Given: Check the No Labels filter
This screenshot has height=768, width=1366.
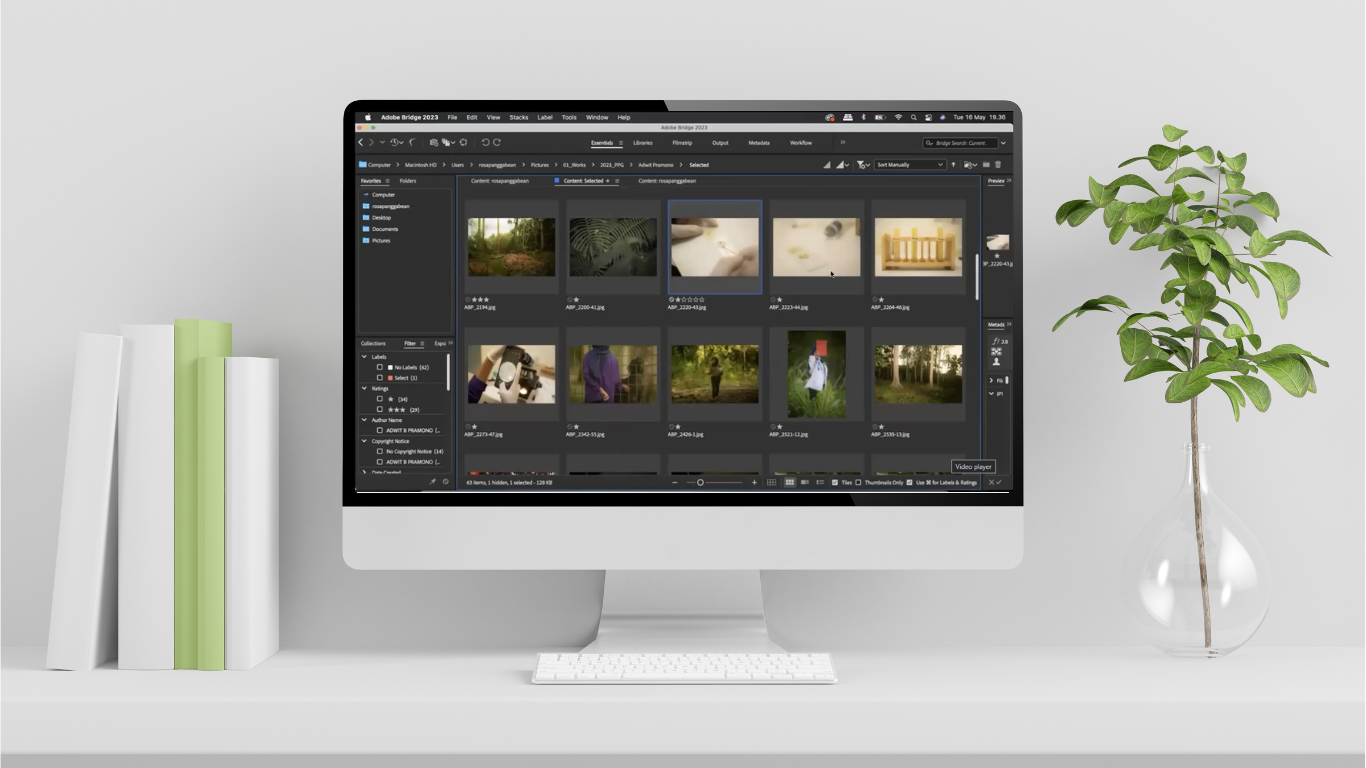Looking at the screenshot, I should pos(380,367).
